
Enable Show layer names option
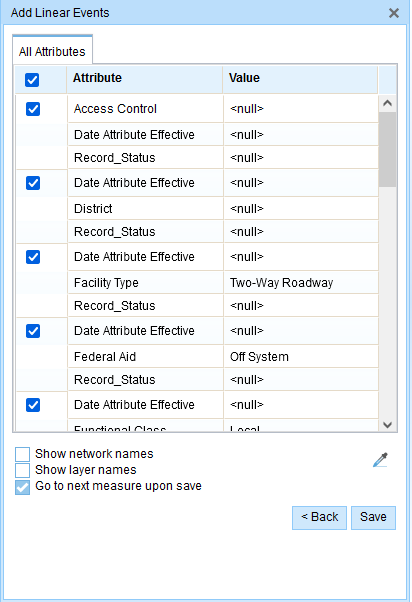click(x=22, y=470)
